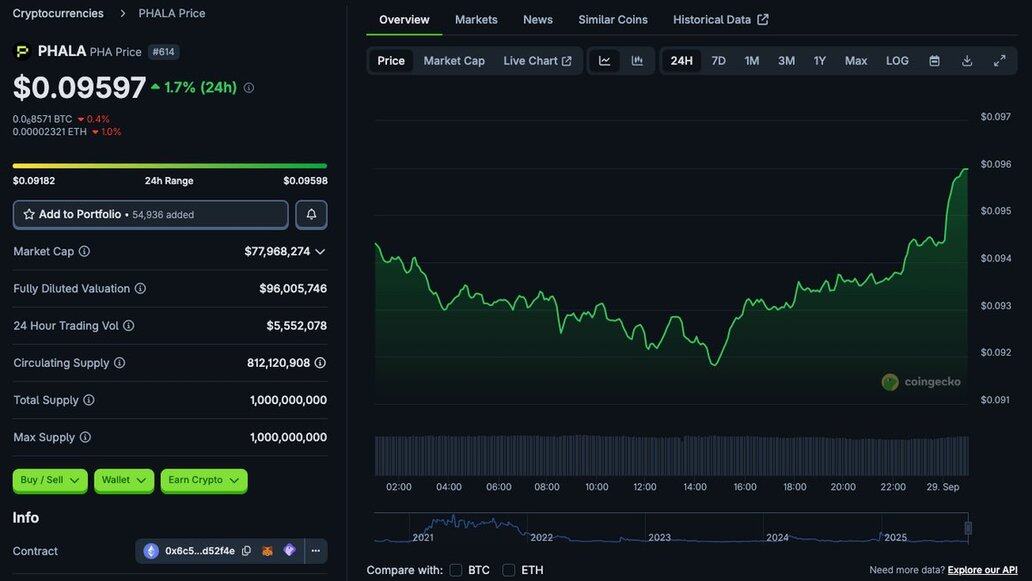Open the Earn Crypto dropdown
Screen dimensions: 1032x581
tap(204, 480)
